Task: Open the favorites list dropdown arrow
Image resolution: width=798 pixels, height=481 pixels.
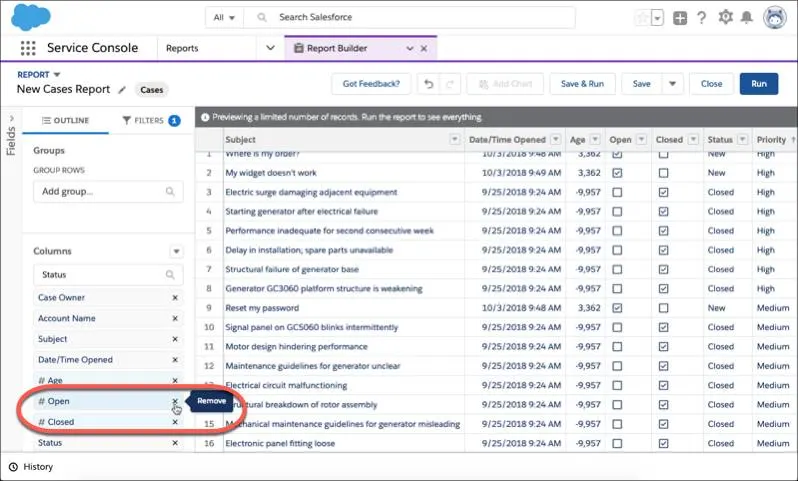Action: [x=658, y=18]
